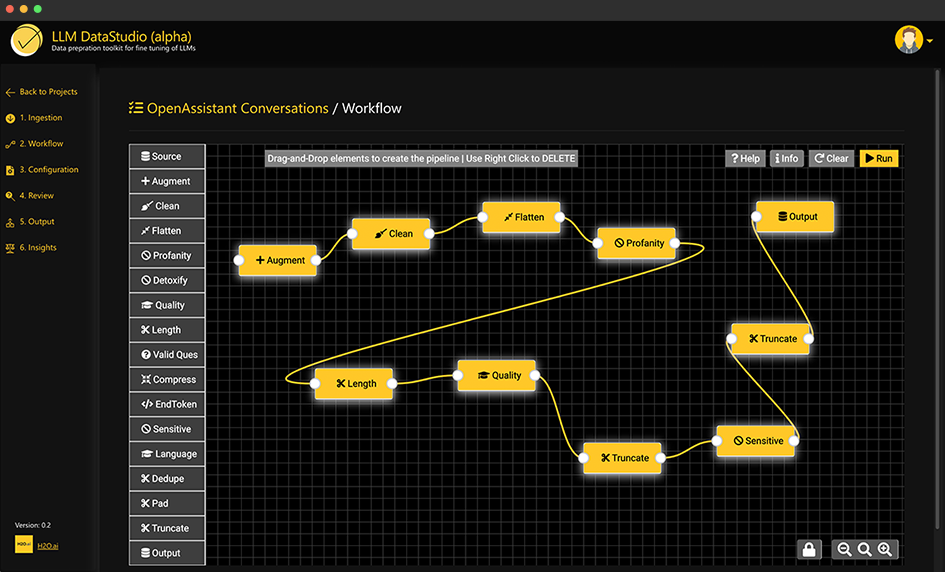
Task: Open the user avatar profile menu
Action: coord(909,40)
